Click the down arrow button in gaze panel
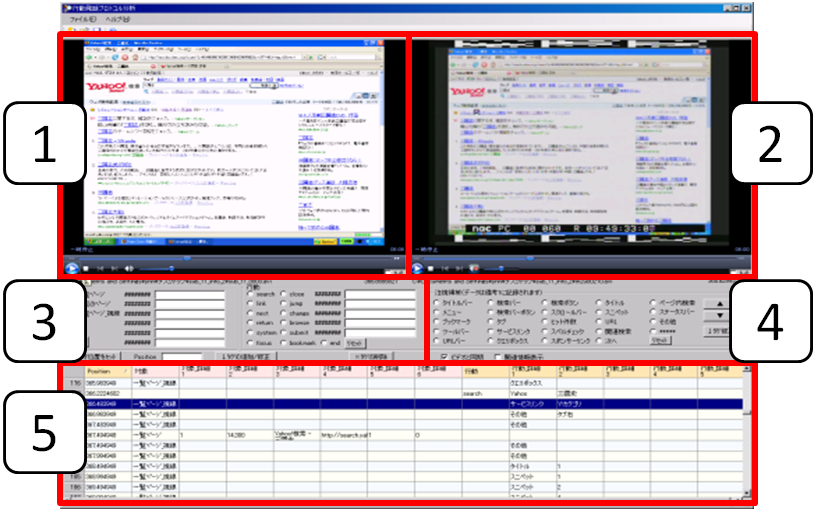The image size is (816, 513). [718, 314]
